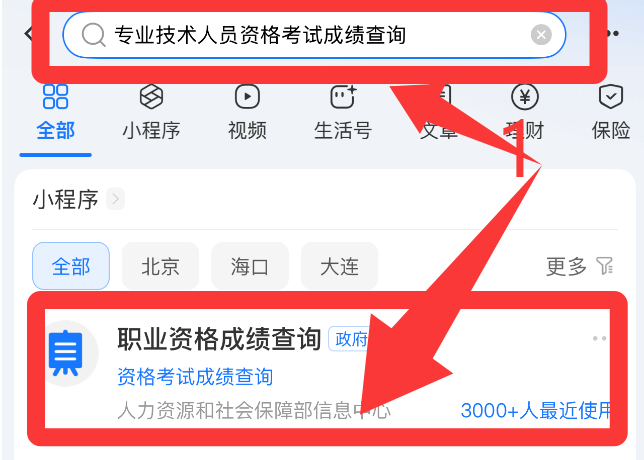The image size is (644, 460).
Task: Focus the search input field
Action: click(x=314, y=35)
